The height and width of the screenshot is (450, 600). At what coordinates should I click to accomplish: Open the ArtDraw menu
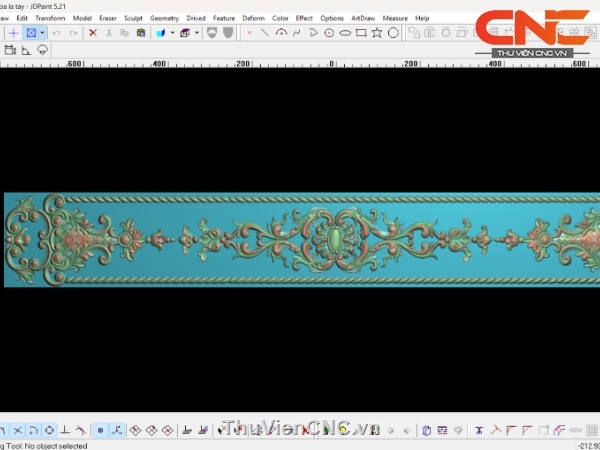click(362, 18)
